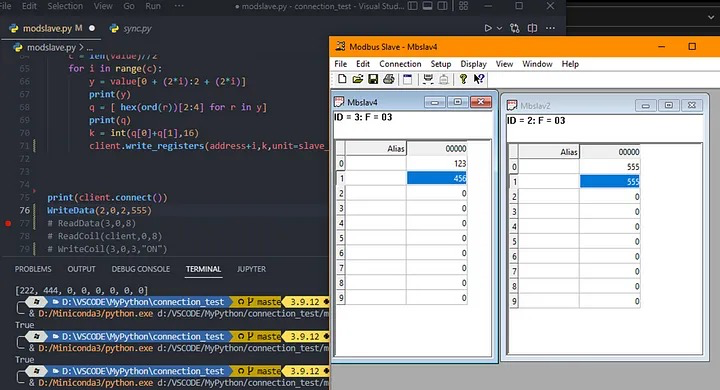Click the Connect icon in Modbus toolbar
Viewport: 720px width, 390px height.
tap(428, 79)
